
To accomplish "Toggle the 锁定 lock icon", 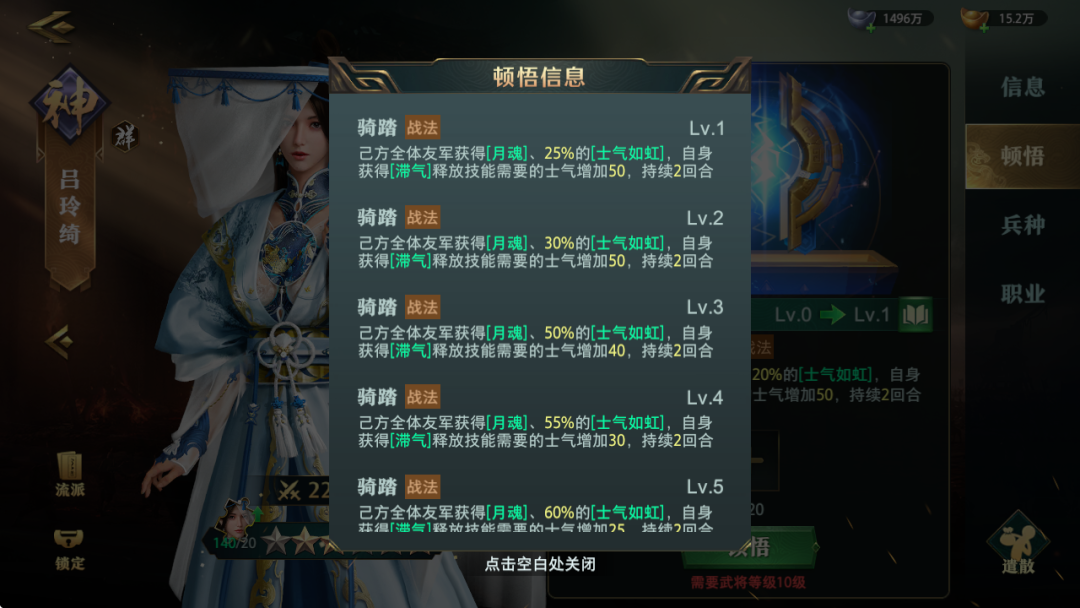I will pyautogui.click(x=70, y=549).
